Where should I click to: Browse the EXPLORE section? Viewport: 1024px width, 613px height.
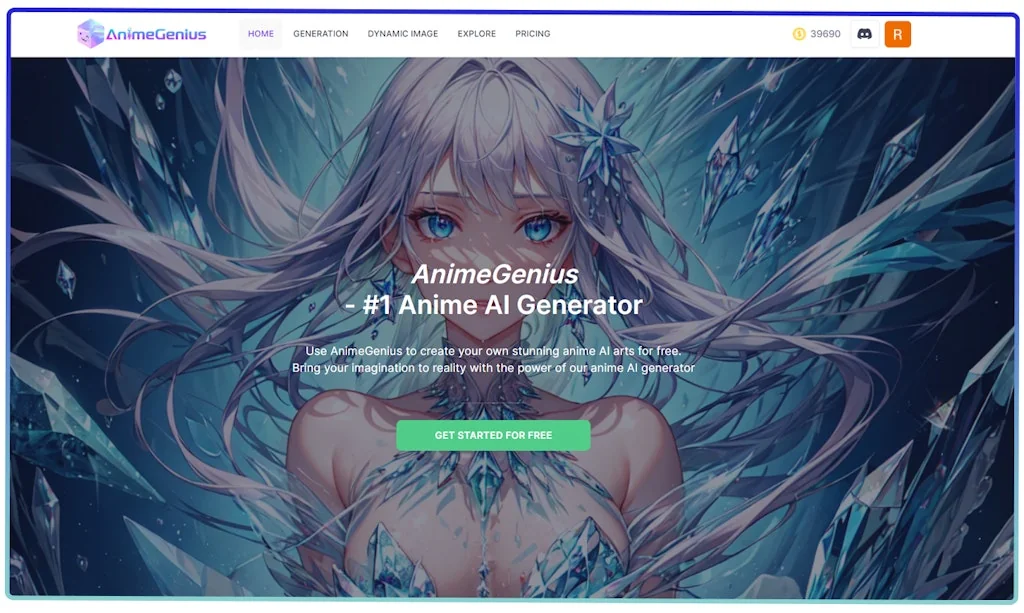[x=476, y=33]
